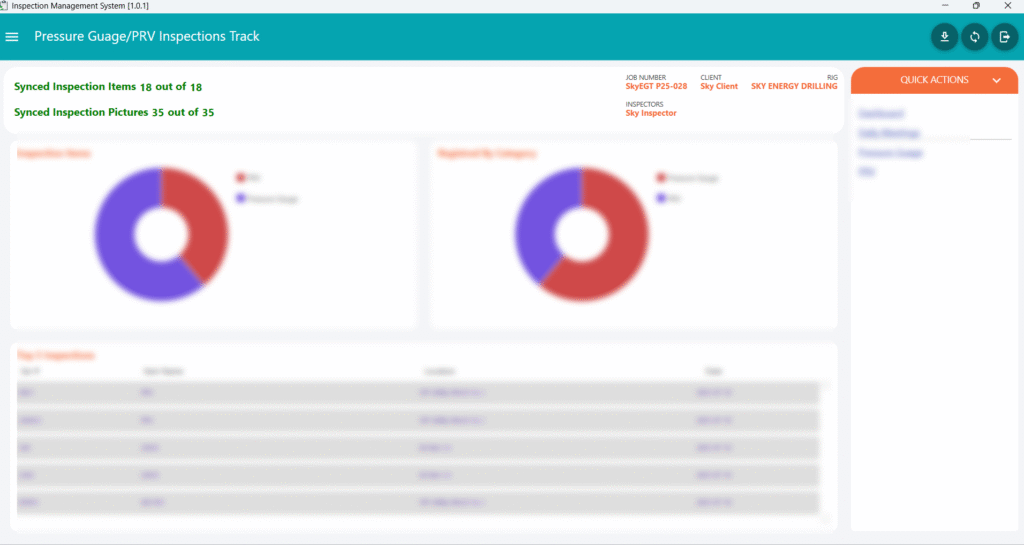Click the logout exit icon button
This screenshot has height=545, width=1024.
tap(1004, 37)
